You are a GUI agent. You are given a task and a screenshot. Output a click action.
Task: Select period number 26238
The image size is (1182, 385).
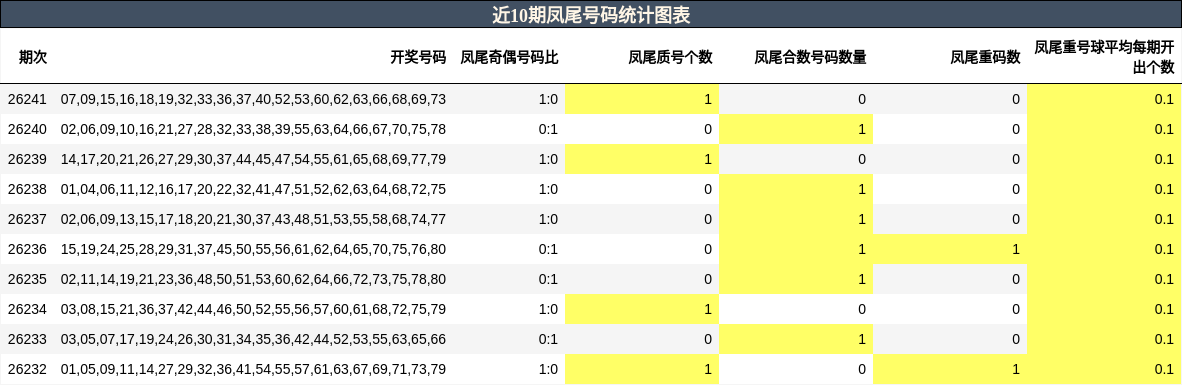(x=27, y=189)
